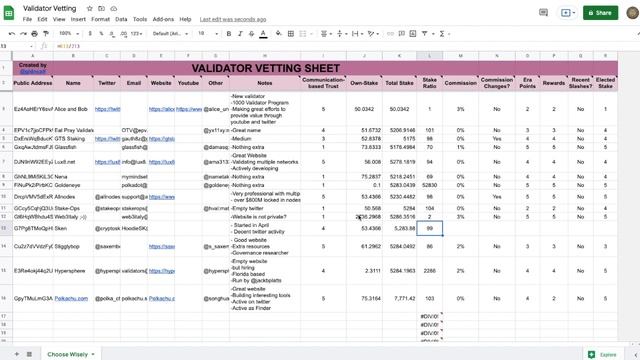Viewport: 640px width, 360px height.
Task: Open the Google Sheets home icon
Action: [x=9, y=13]
